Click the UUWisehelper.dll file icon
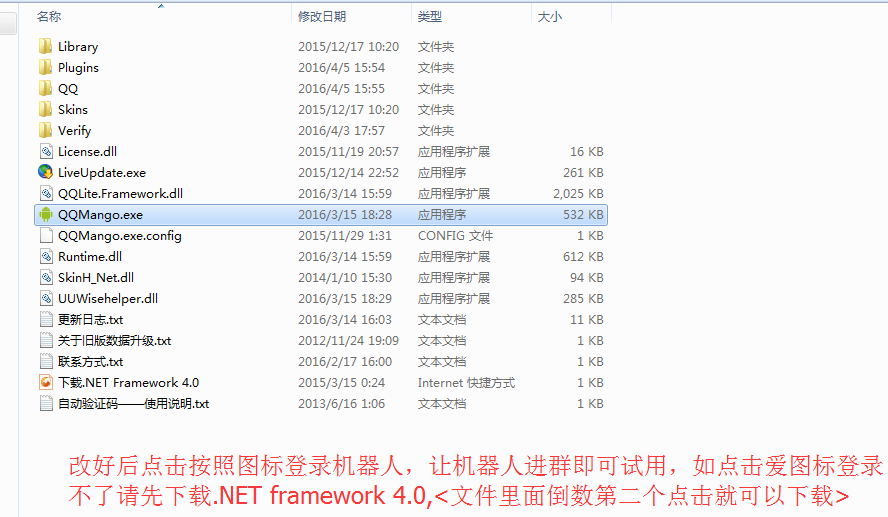The width and height of the screenshot is (888, 517). [46, 298]
